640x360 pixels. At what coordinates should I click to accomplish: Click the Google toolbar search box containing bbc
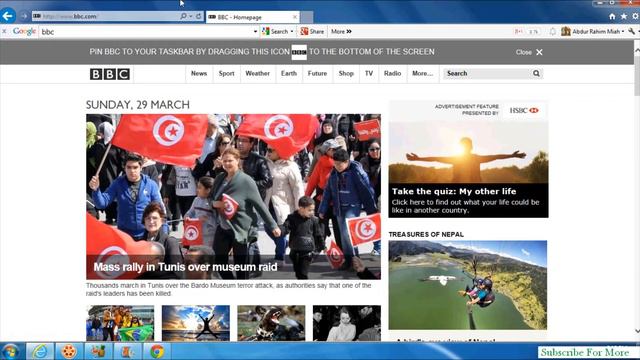pyautogui.click(x=146, y=31)
